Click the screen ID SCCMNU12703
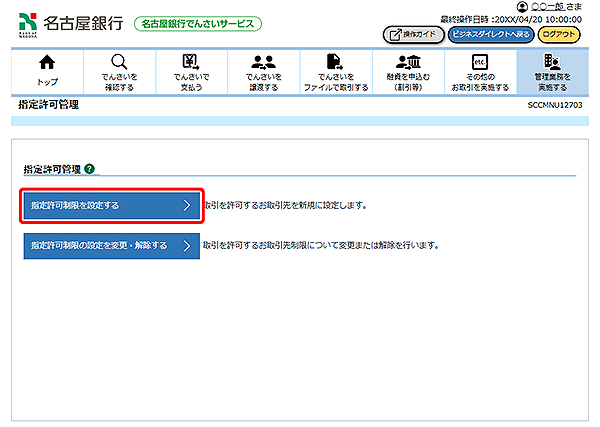 (555, 104)
